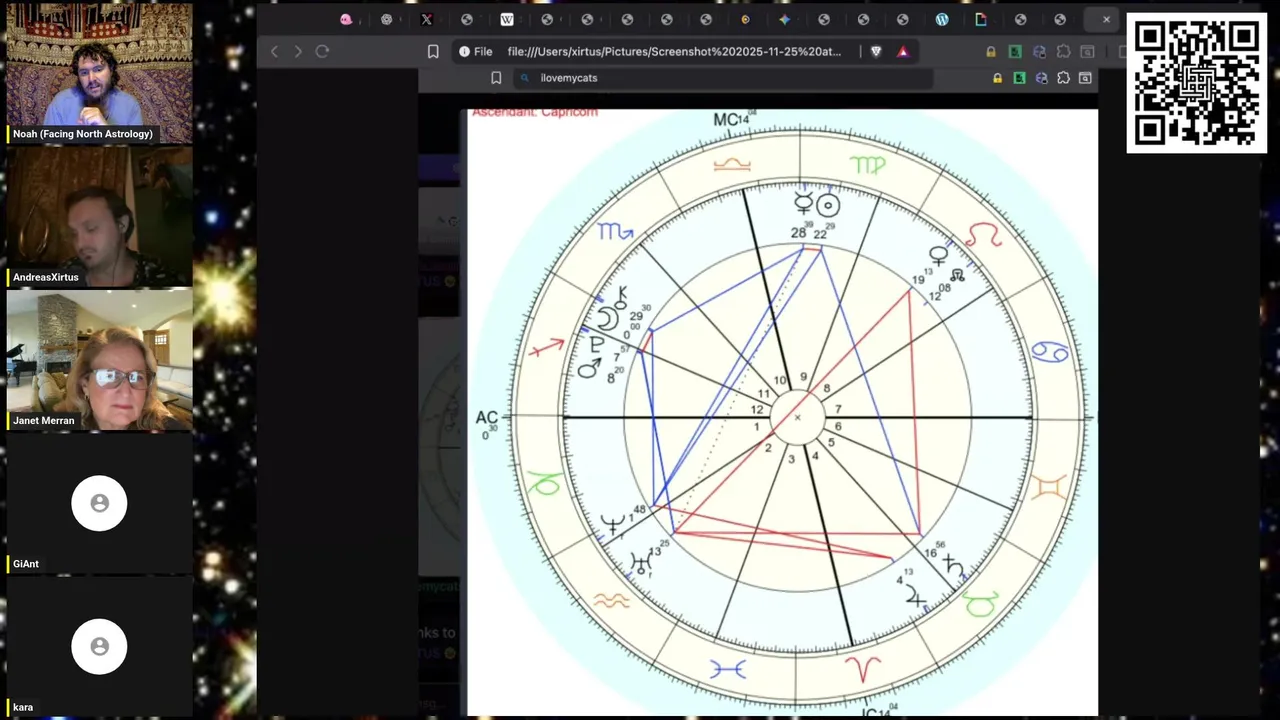Click sidebar icon in ilovemycats row
1280x720 pixels.
1085,78
